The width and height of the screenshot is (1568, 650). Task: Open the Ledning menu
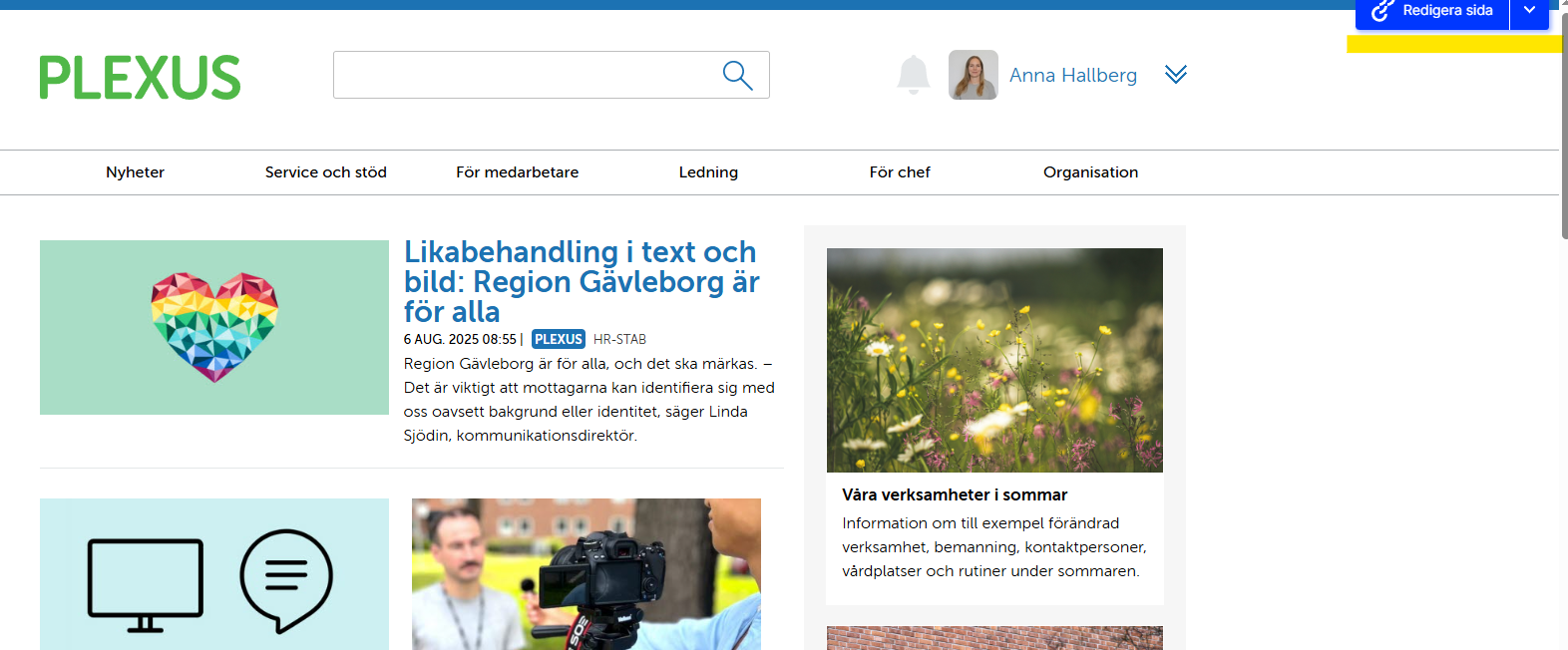(708, 172)
